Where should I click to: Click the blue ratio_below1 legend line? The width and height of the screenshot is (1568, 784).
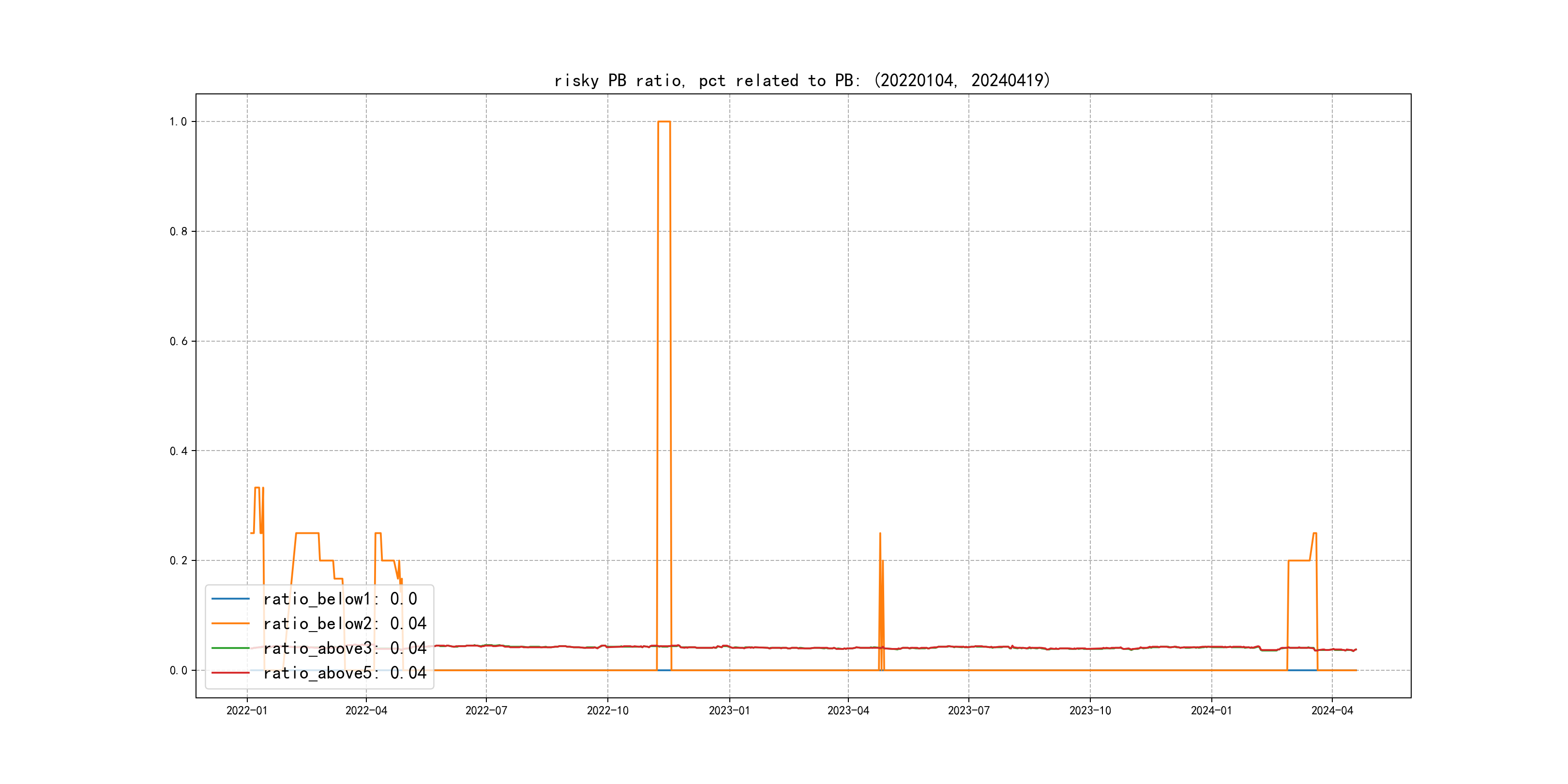[x=230, y=599]
